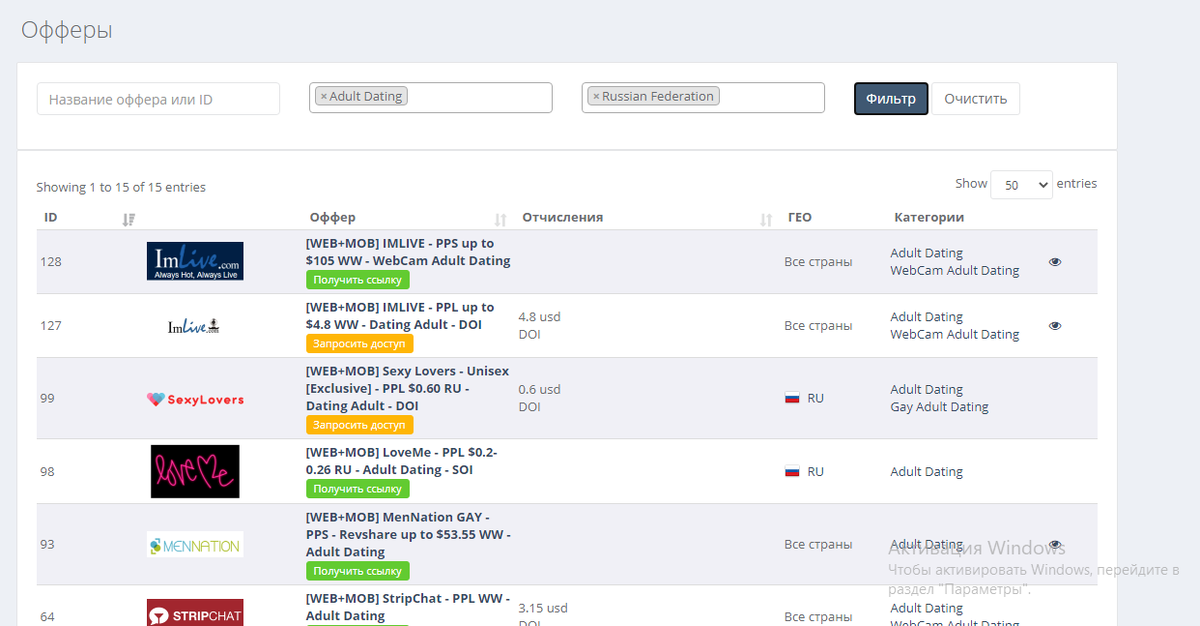Image resolution: width=1200 pixels, height=626 pixels.
Task: Open the country multi-select with Russian Federation
Action: coord(703,97)
